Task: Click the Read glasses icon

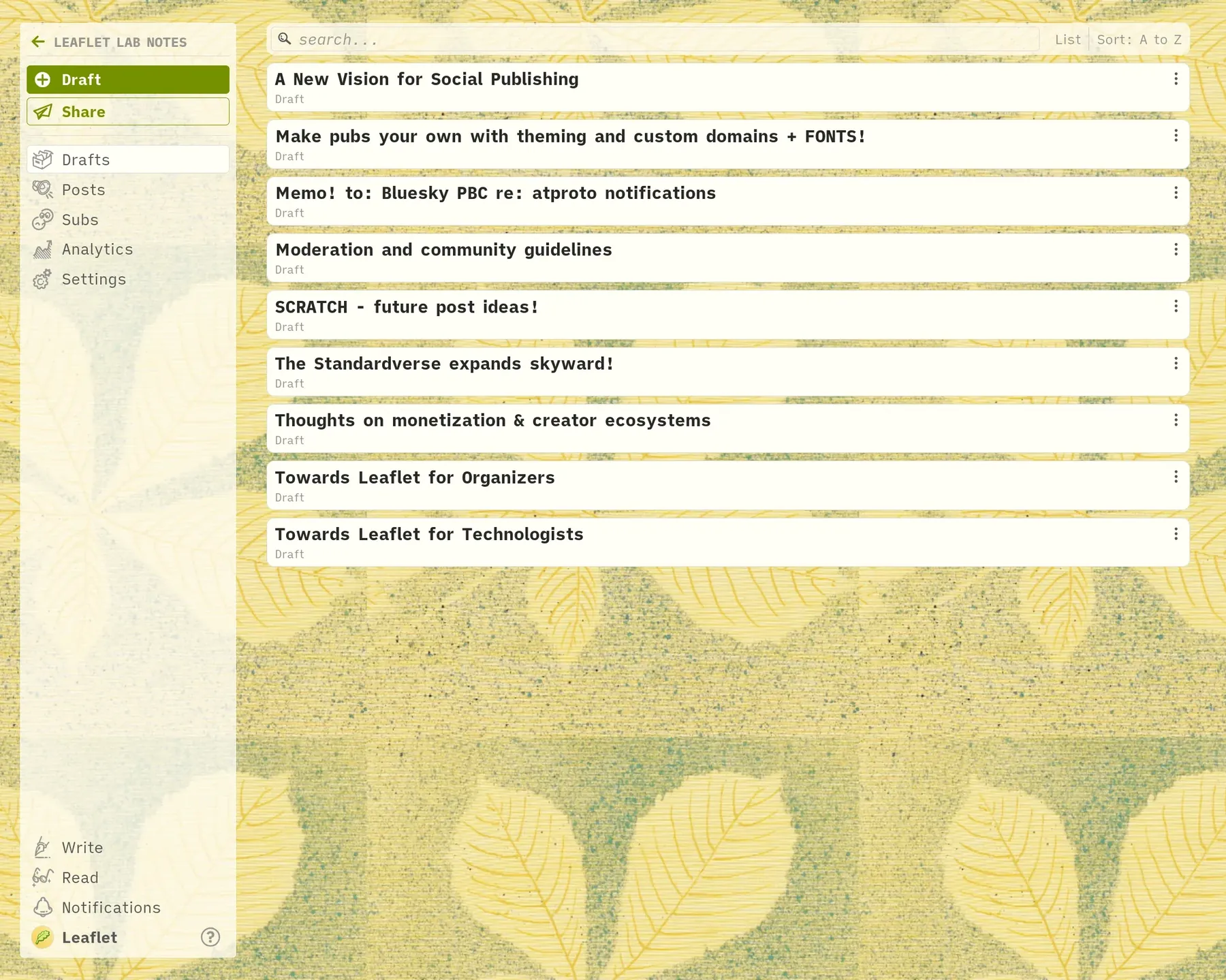Action: point(43,877)
